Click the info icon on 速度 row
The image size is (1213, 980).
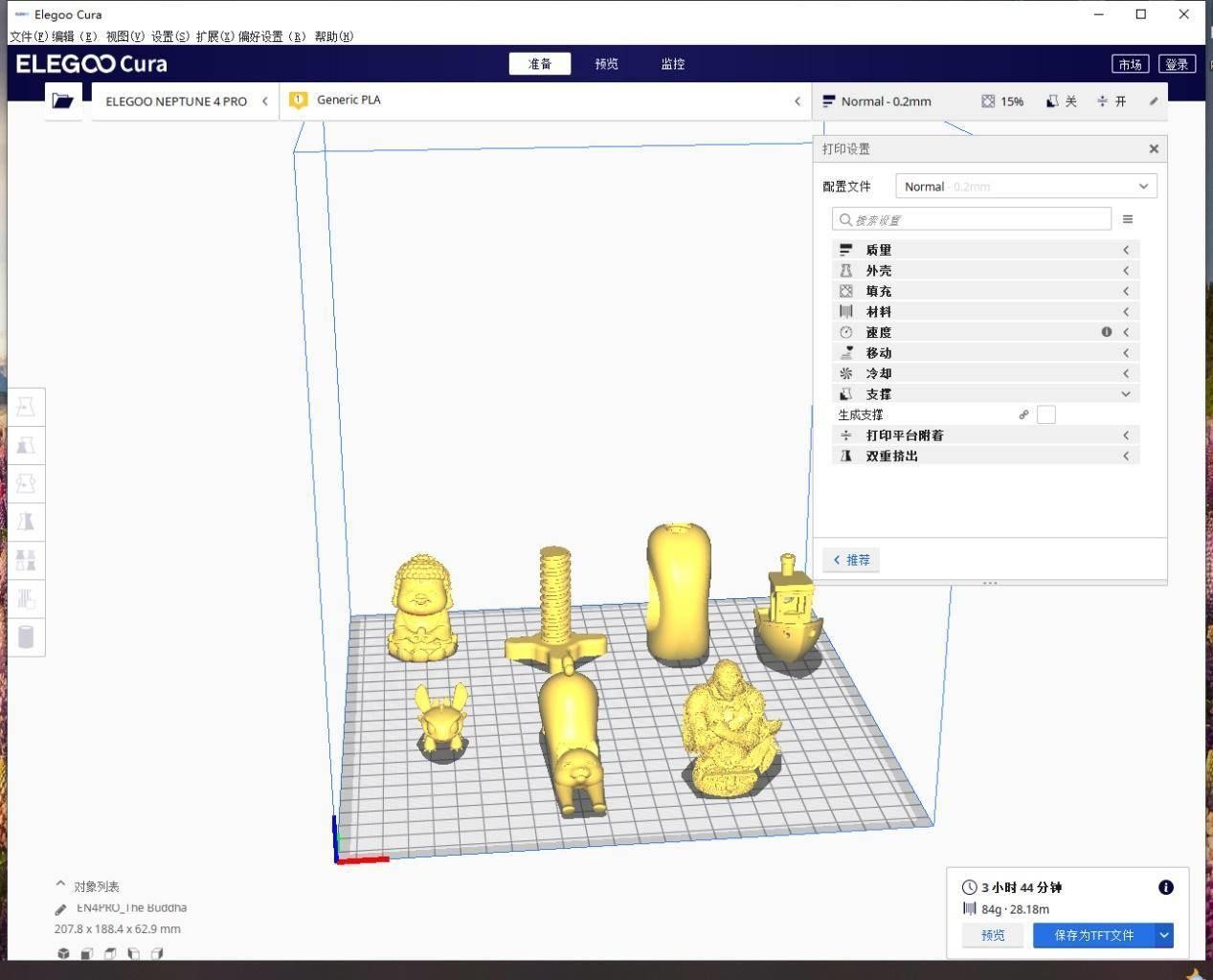(1107, 332)
